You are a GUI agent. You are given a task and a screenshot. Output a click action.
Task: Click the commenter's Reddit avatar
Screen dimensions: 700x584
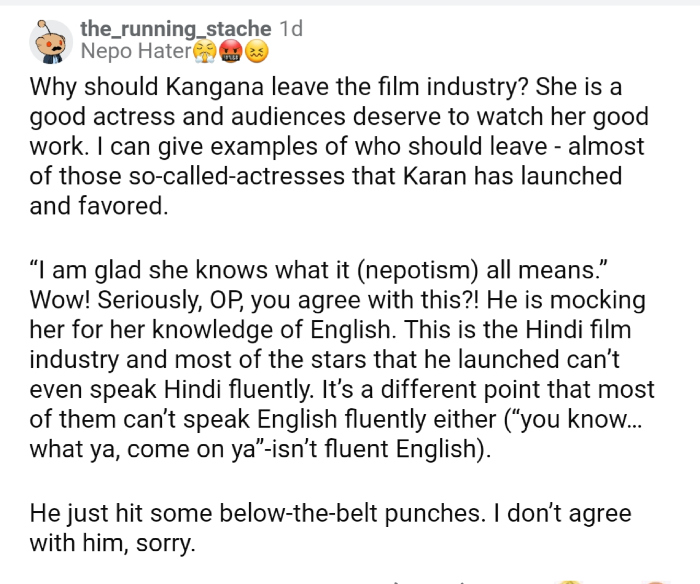coord(50,40)
